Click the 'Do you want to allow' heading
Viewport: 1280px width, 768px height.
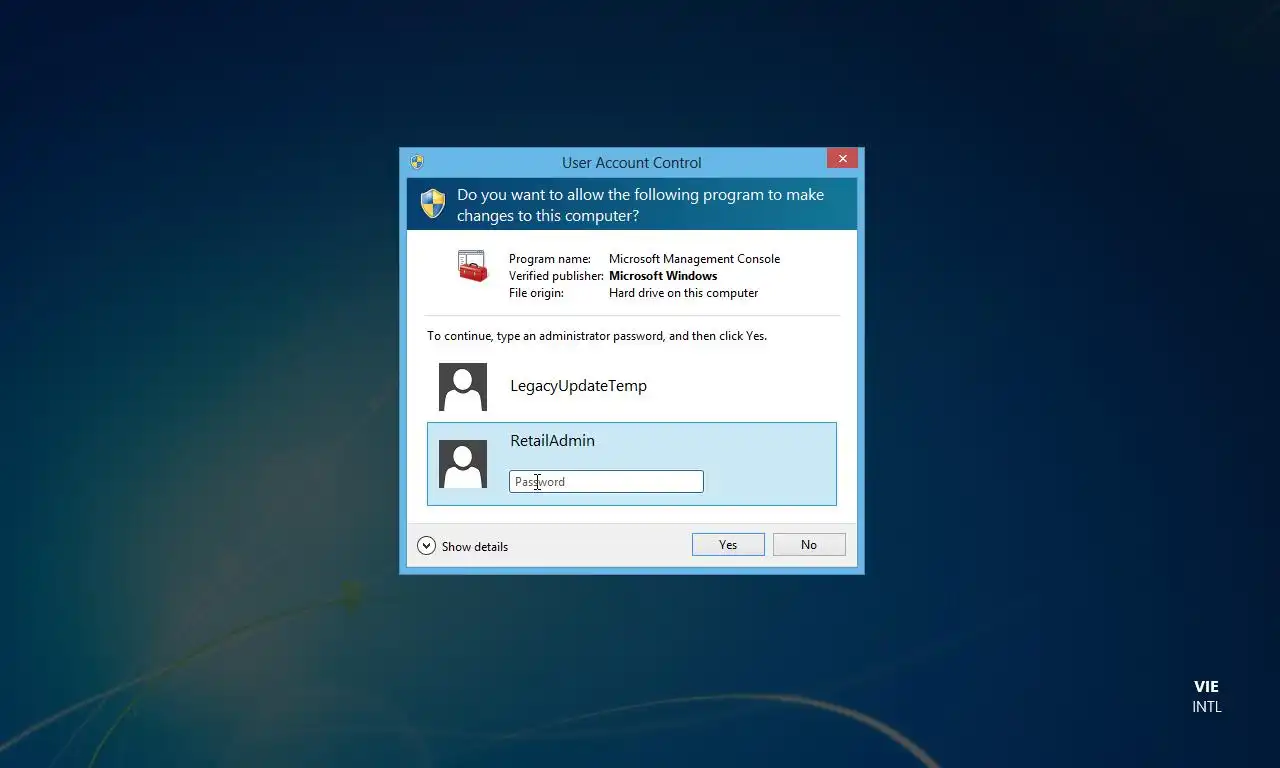click(640, 205)
